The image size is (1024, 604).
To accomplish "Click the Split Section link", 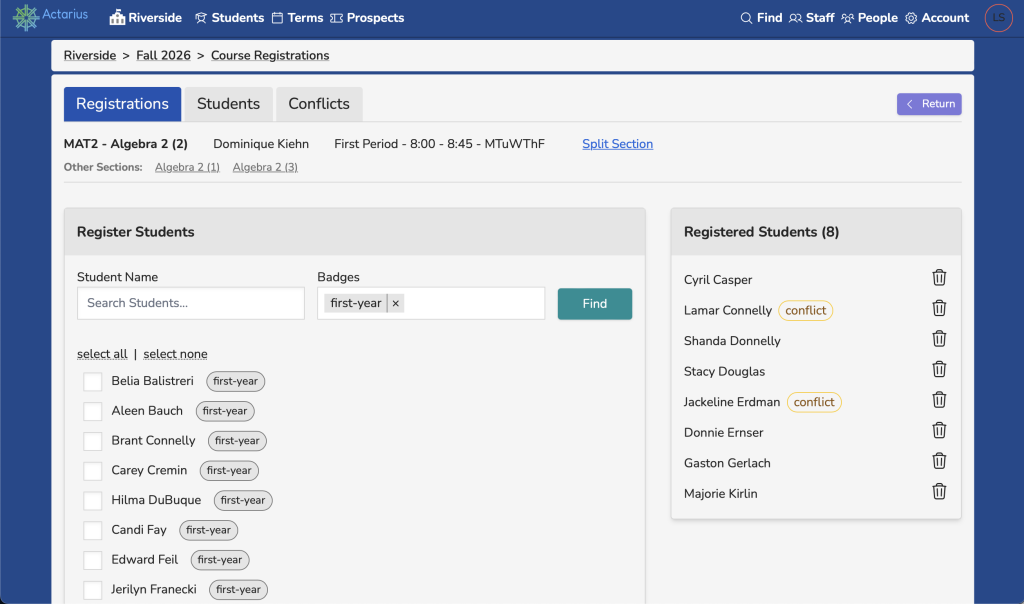I will click(617, 144).
